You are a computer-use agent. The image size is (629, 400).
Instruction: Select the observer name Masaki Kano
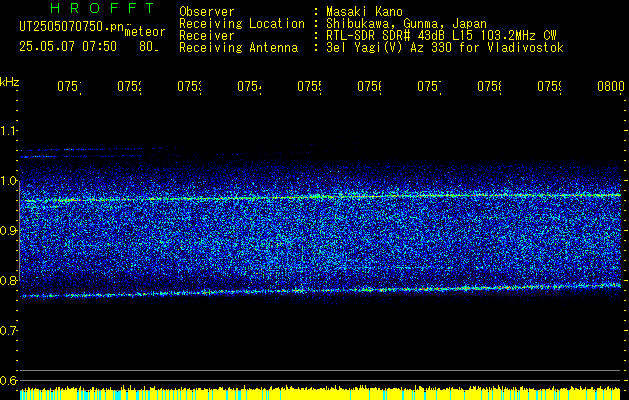coord(364,12)
